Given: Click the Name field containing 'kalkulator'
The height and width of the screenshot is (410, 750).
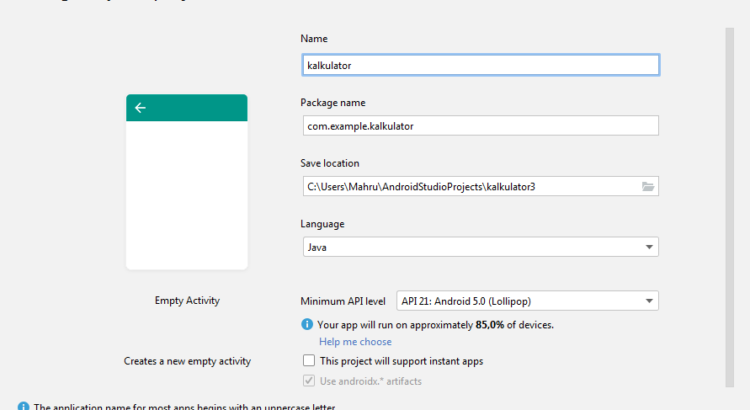Looking at the screenshot, I should pos(479,65).
